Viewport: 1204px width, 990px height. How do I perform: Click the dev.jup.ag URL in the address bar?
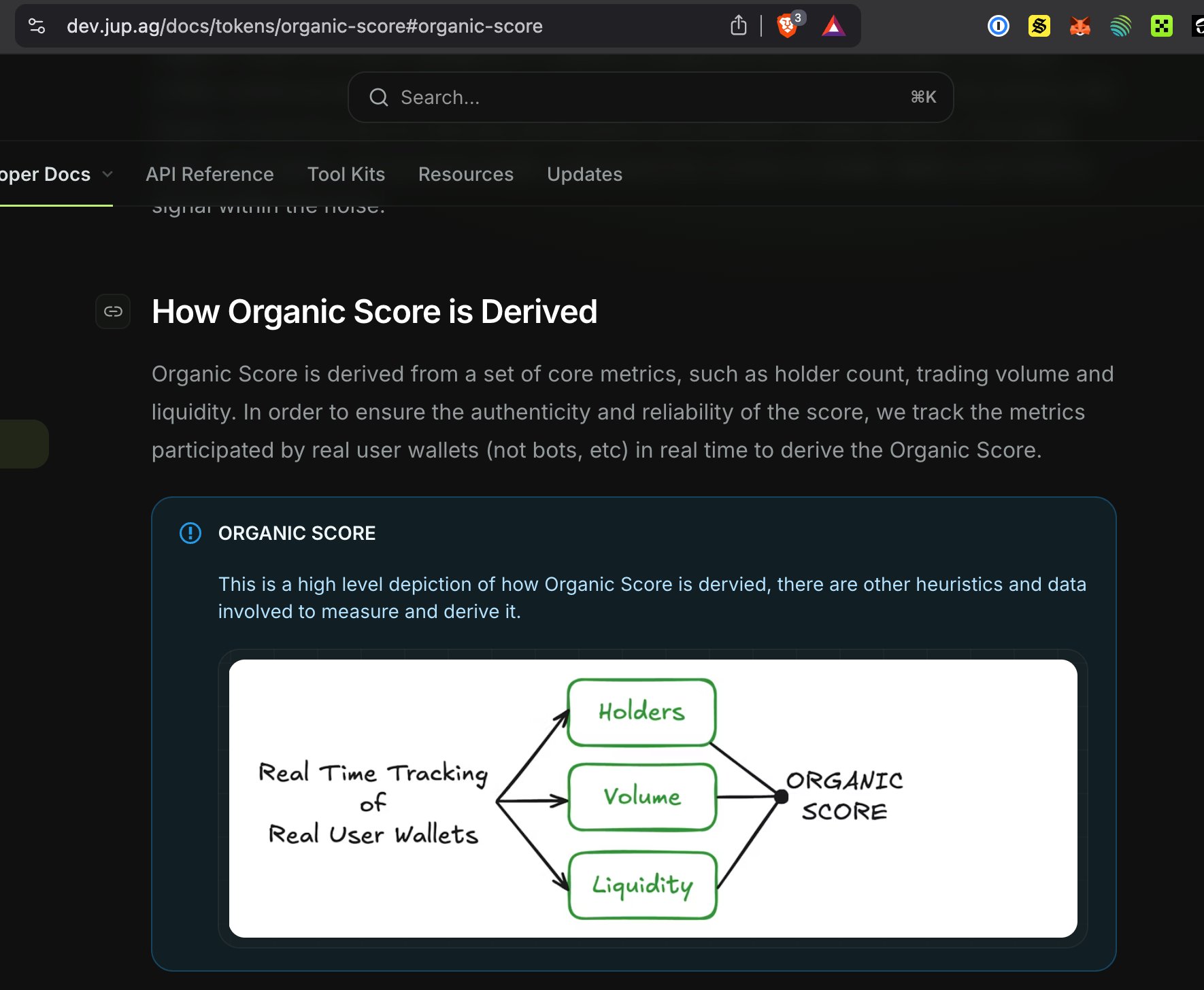[x=305, y=27]
